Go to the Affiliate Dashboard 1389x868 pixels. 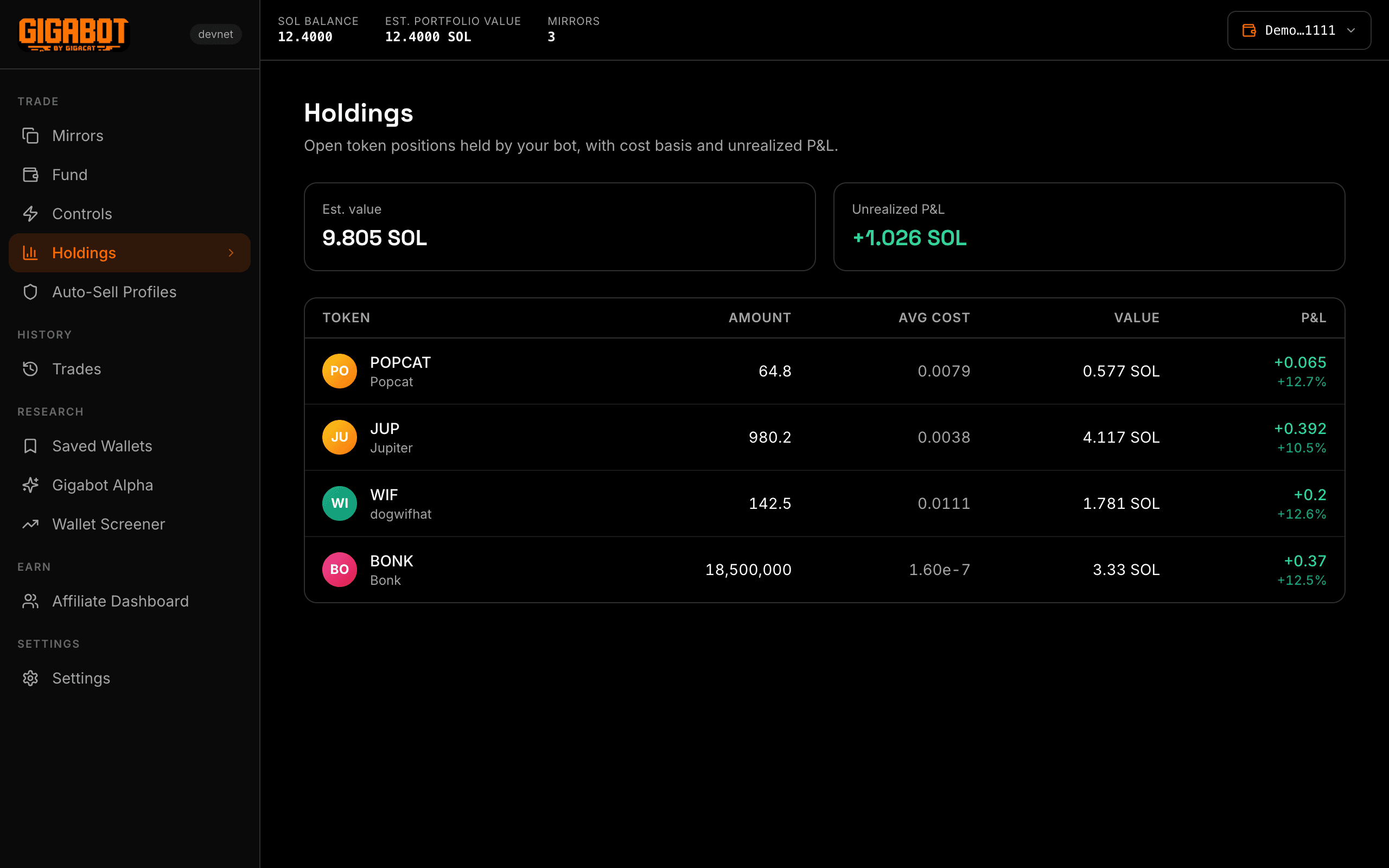(x=130, y=601)
